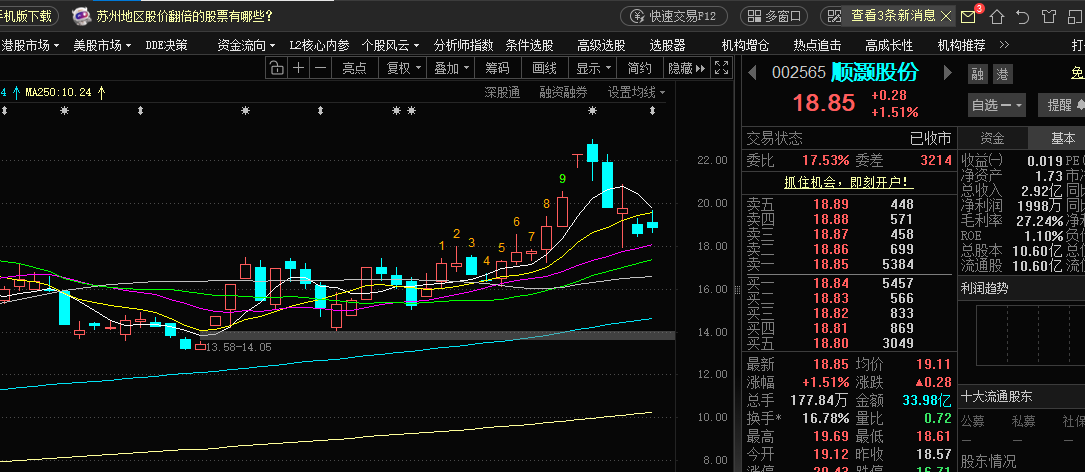Image resolution: width=1085 pixels, height=472 pixels.
Task: Click the 筹码 toolbar button
Action: (498, 68)
